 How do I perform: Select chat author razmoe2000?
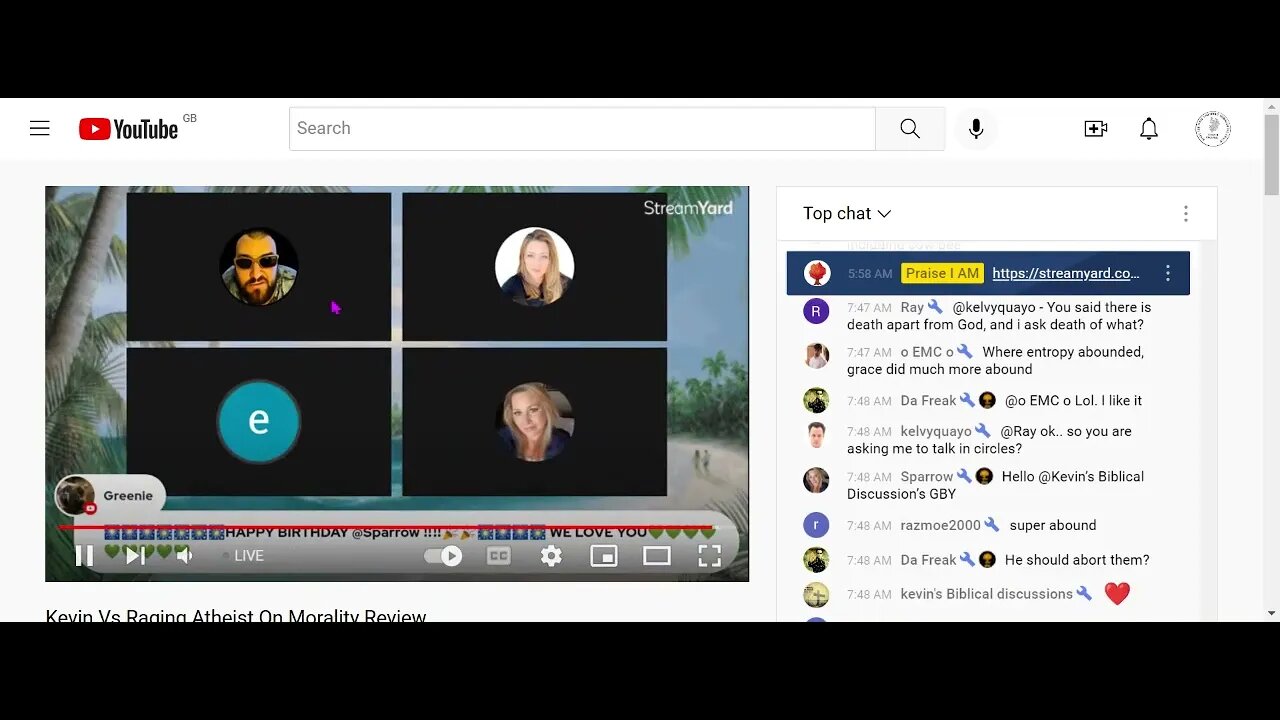click(940, 525)
